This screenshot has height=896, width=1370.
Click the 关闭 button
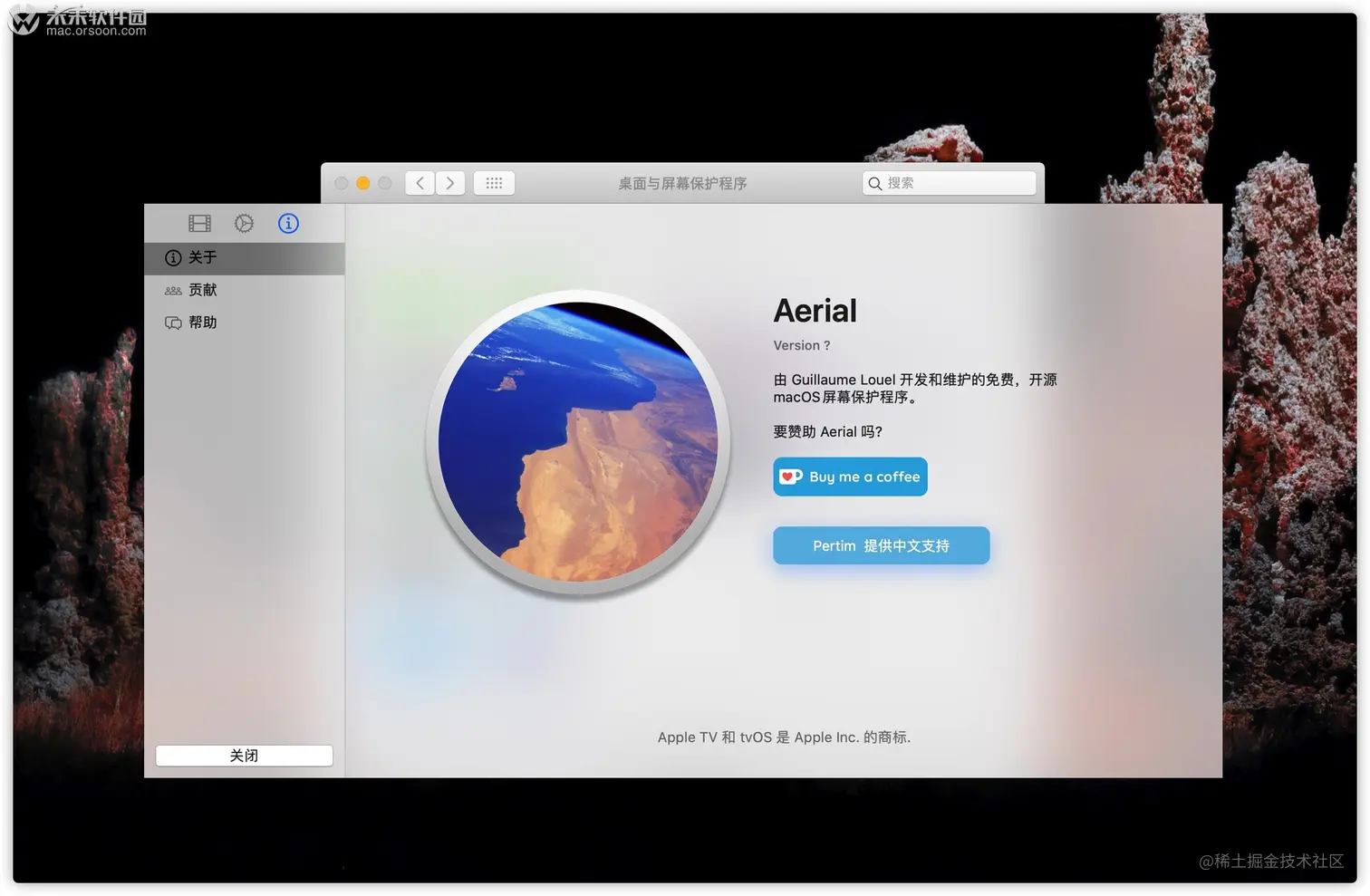coord(244,756)
